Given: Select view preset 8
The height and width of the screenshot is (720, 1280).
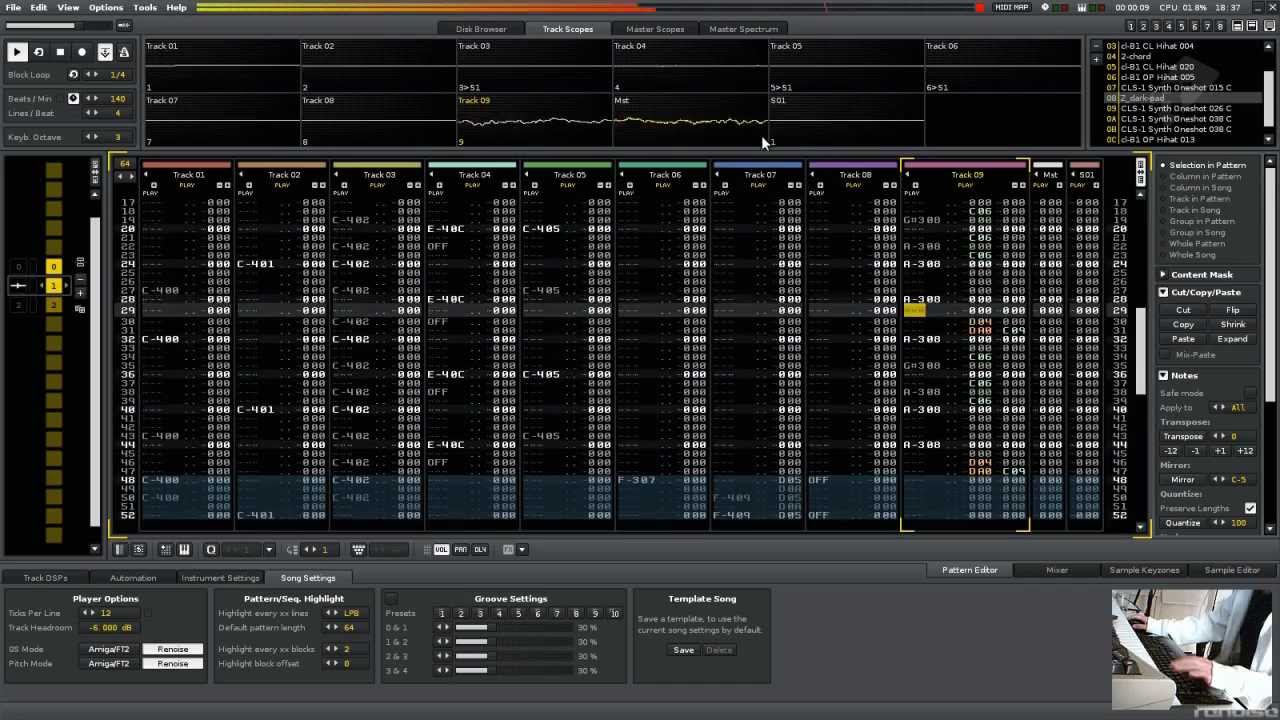Looking at the screenshot, I should coord(1222,27).
